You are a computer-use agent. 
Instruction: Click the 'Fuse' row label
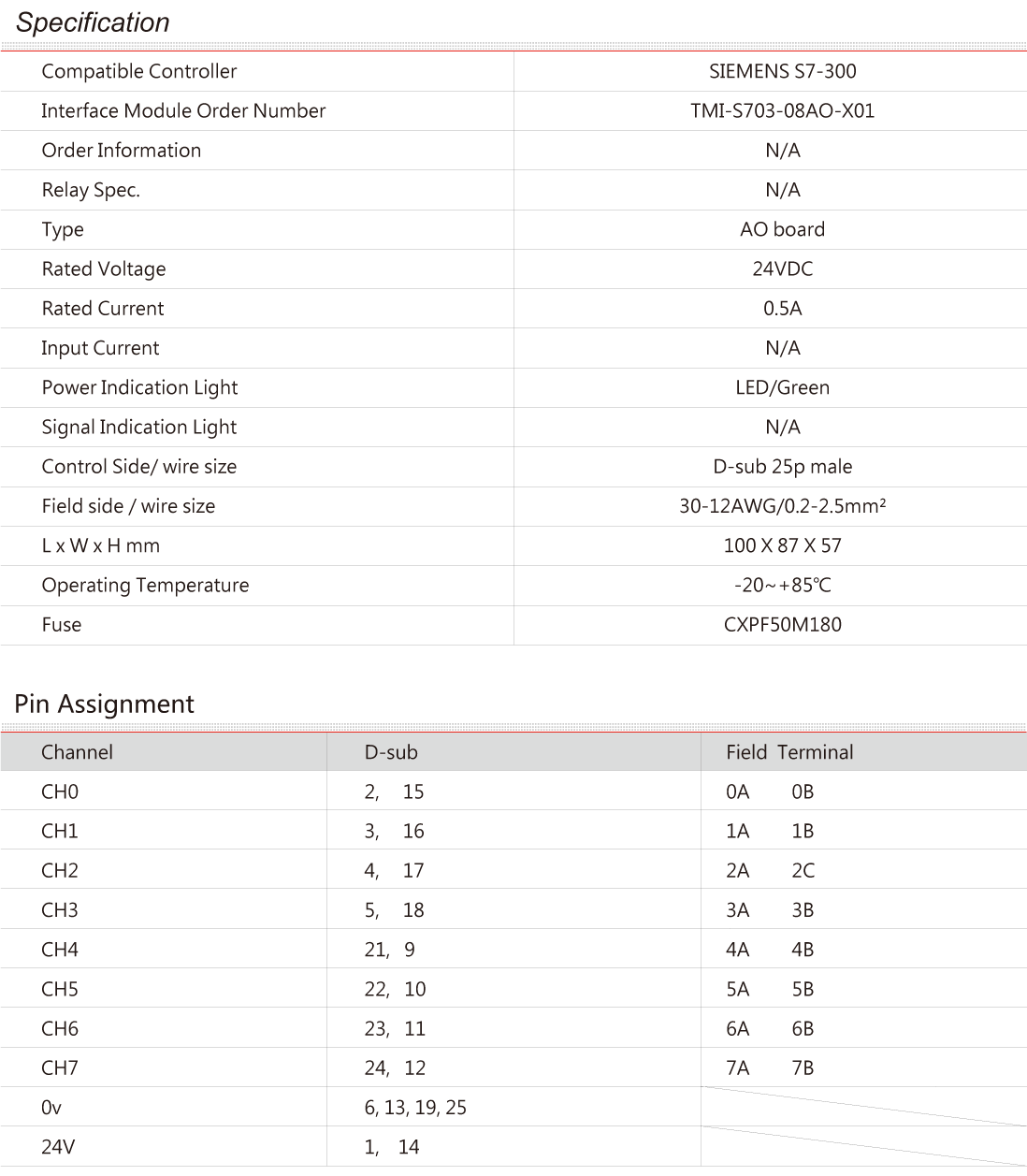click(62, 624)
